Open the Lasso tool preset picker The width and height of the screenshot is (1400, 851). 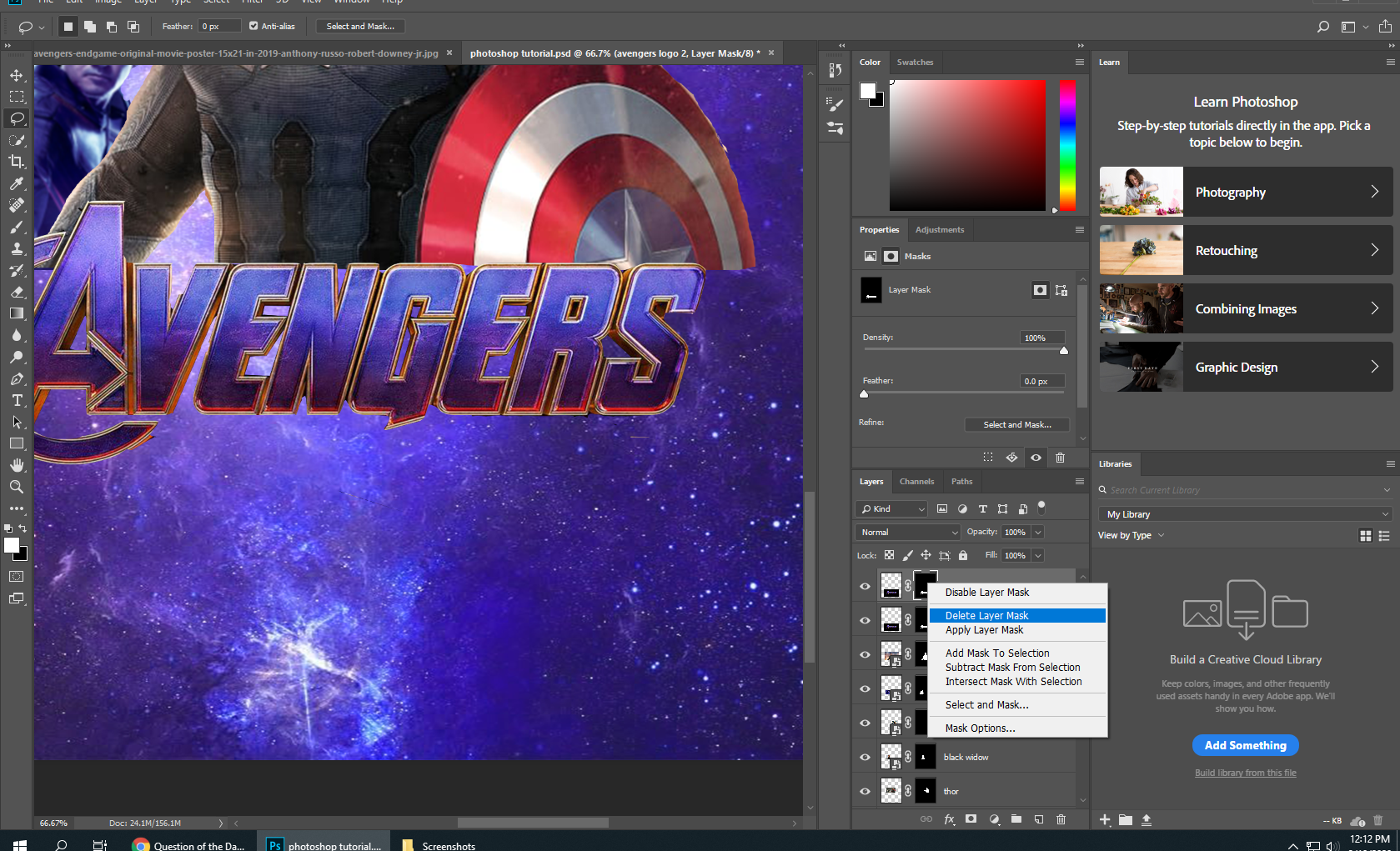tap(31, 27)
